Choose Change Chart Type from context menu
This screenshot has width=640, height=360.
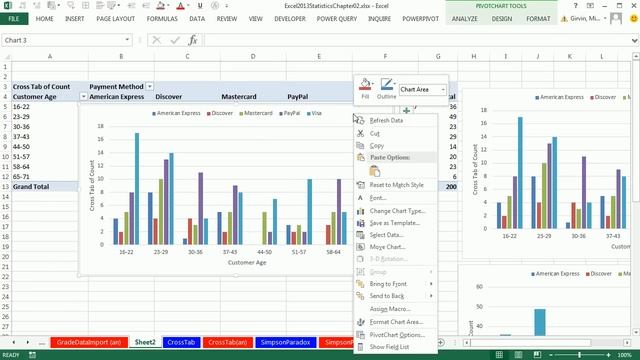click(396, 211)
